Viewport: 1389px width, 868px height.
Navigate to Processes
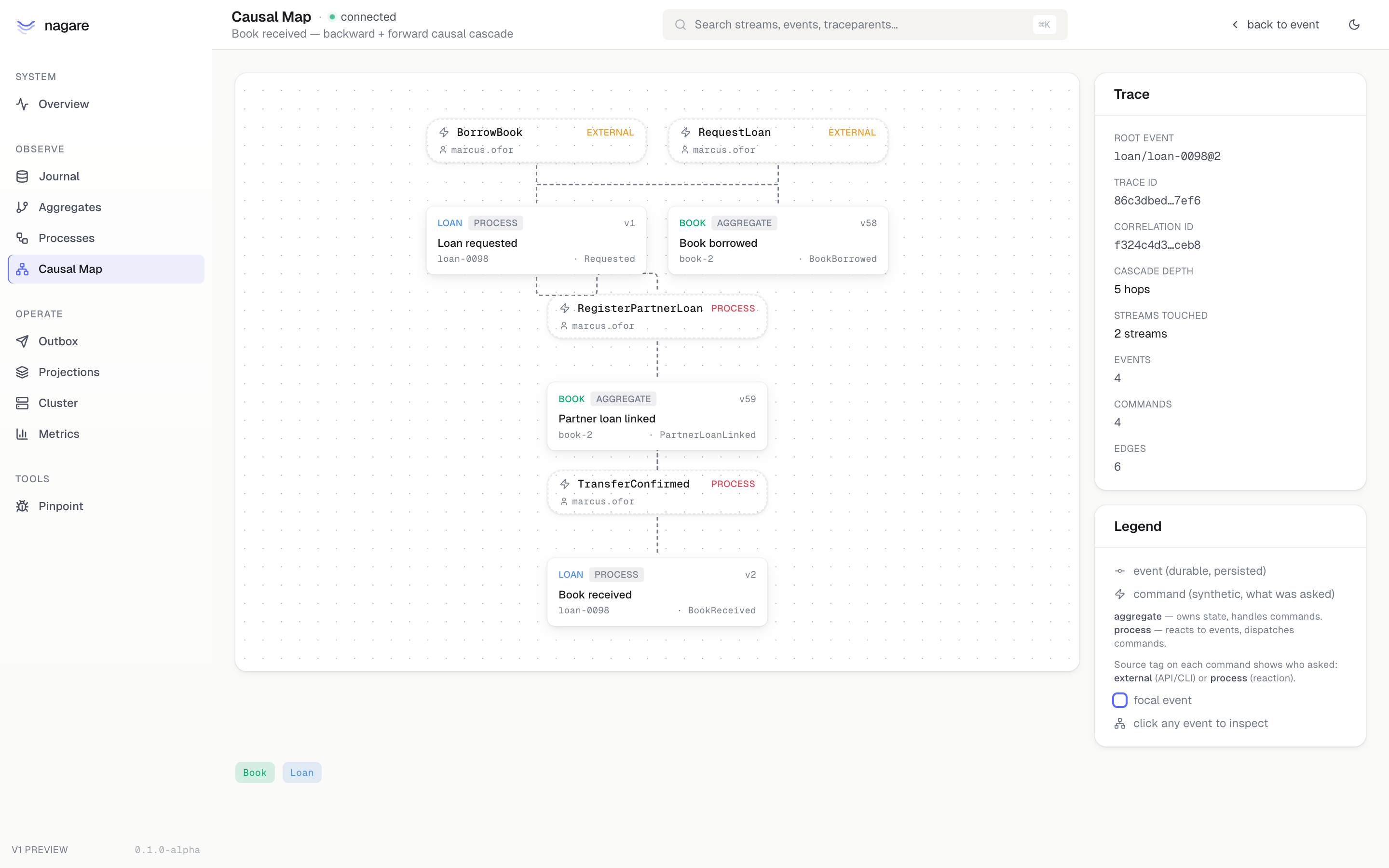tap(106, 238)
